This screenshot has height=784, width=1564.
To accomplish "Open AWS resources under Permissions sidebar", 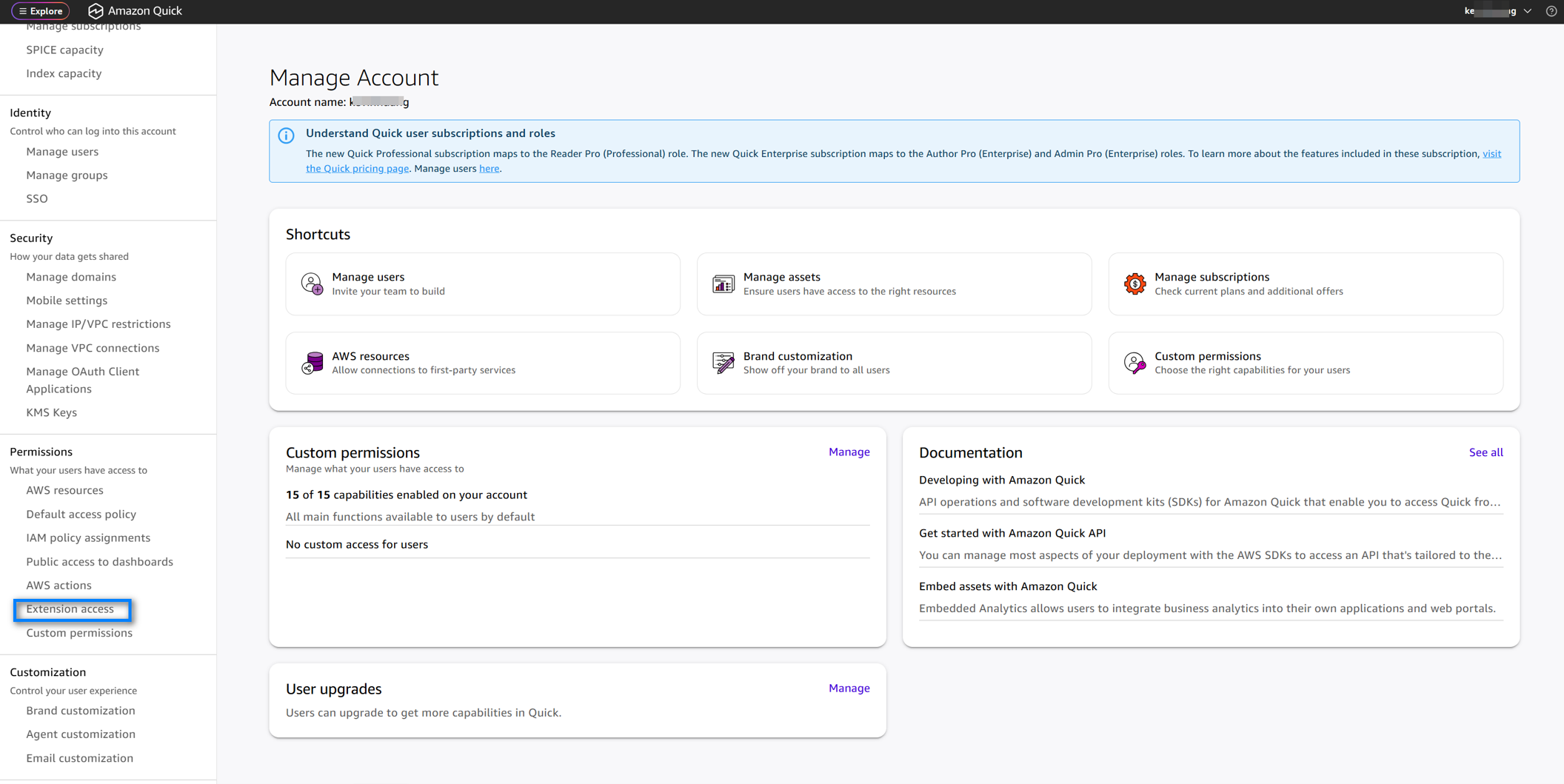I will point(65,490).
